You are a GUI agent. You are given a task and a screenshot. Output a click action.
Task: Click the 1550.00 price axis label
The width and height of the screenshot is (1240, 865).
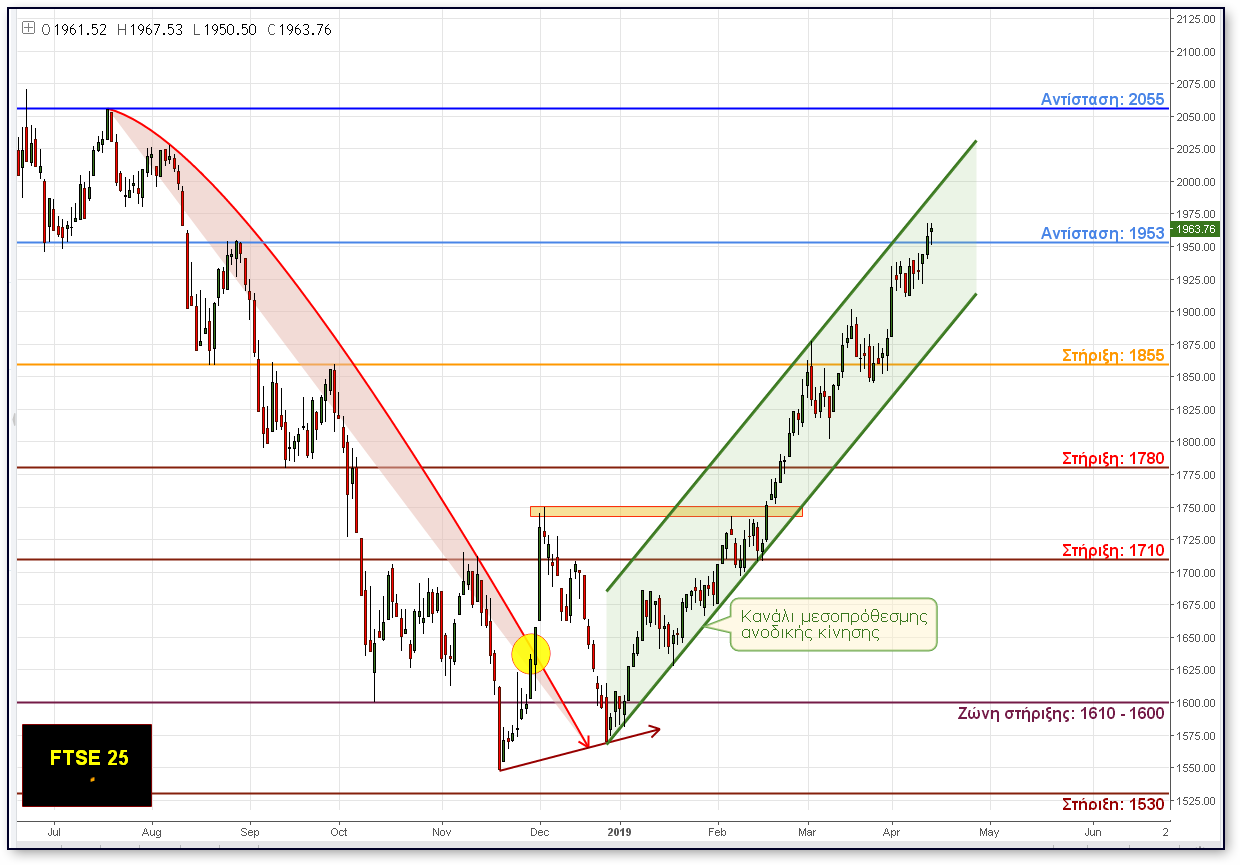pos(1196,768)
